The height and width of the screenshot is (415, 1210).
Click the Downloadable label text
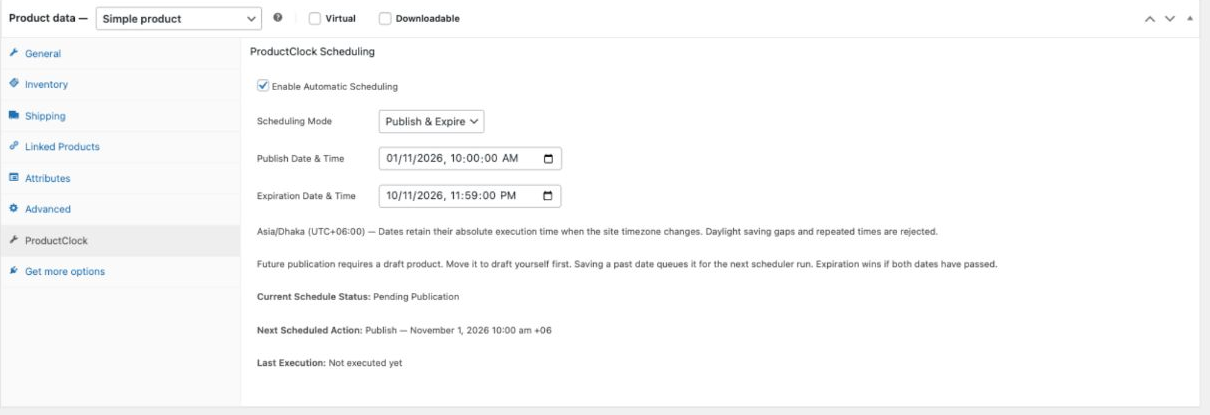[428, 18]
